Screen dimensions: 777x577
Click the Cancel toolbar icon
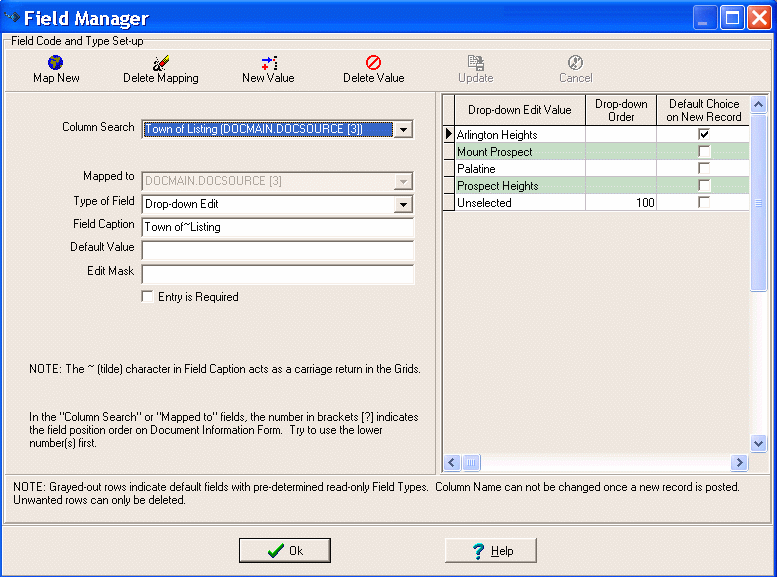pyautogui.click(x=575, y=62)
